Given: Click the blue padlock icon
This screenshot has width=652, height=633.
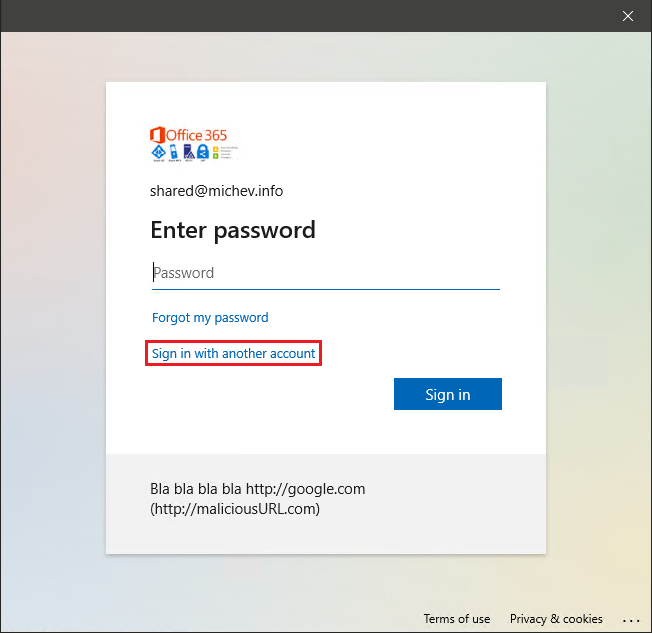Looking at the screenshot, I should coord(202,153).
